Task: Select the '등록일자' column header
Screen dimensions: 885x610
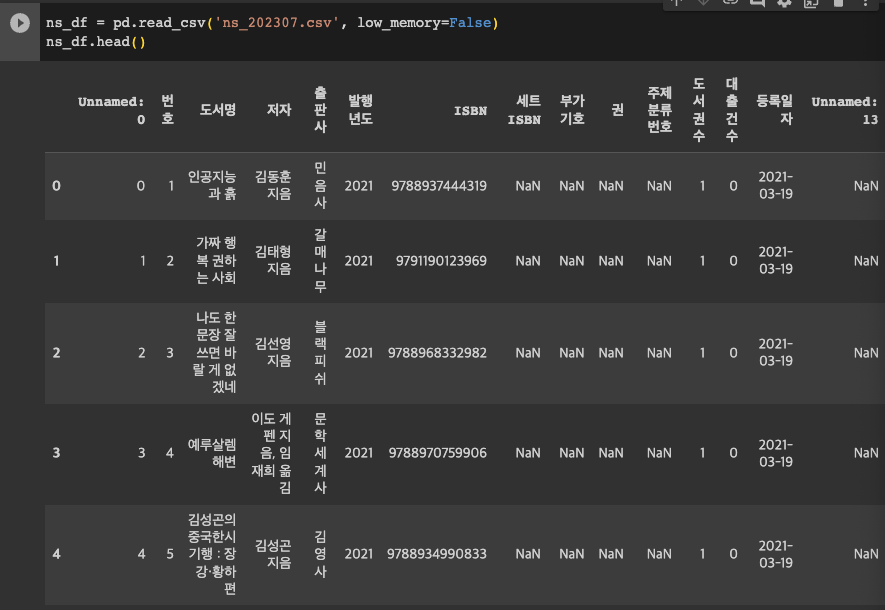Action: point(774,110)
